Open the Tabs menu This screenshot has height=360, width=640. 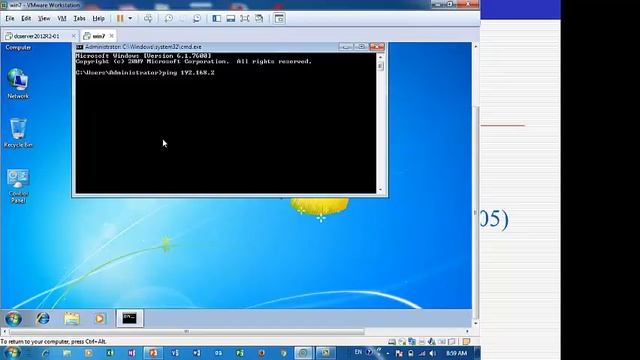click(79, 18)
